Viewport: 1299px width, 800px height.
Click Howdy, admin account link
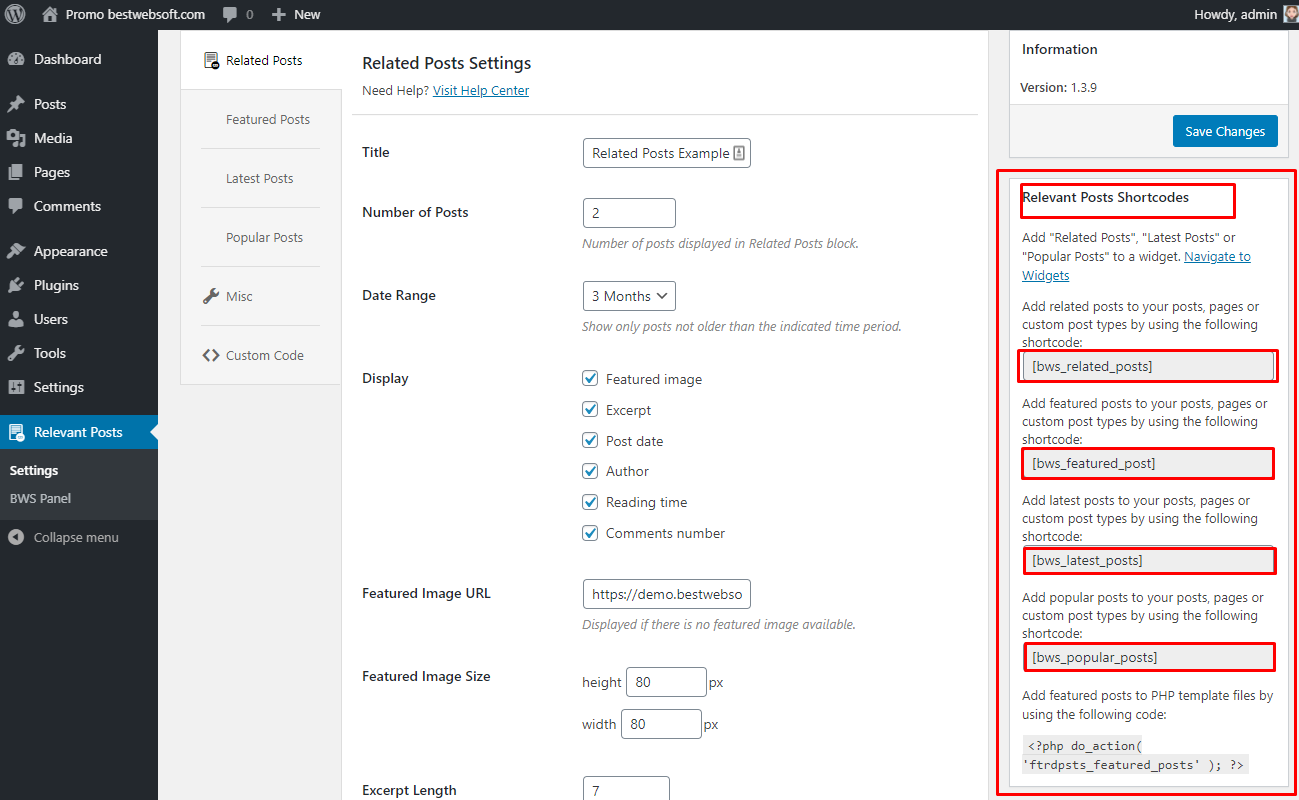1235,14
